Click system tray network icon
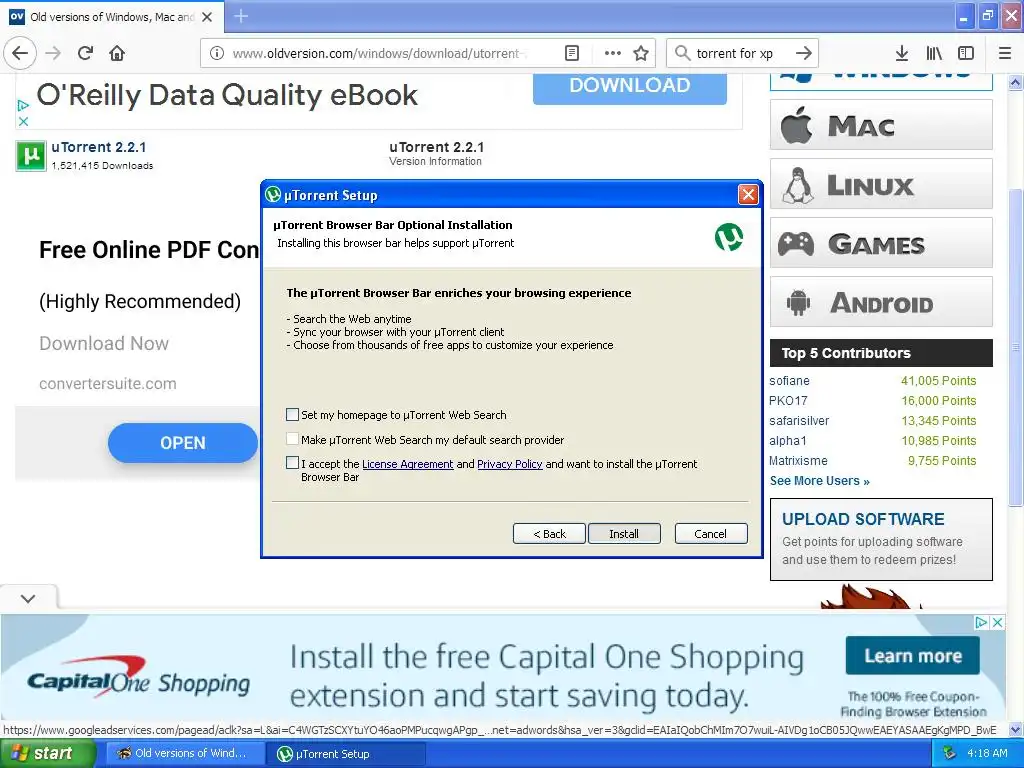The image size is (1024, 768). (950, 753)
